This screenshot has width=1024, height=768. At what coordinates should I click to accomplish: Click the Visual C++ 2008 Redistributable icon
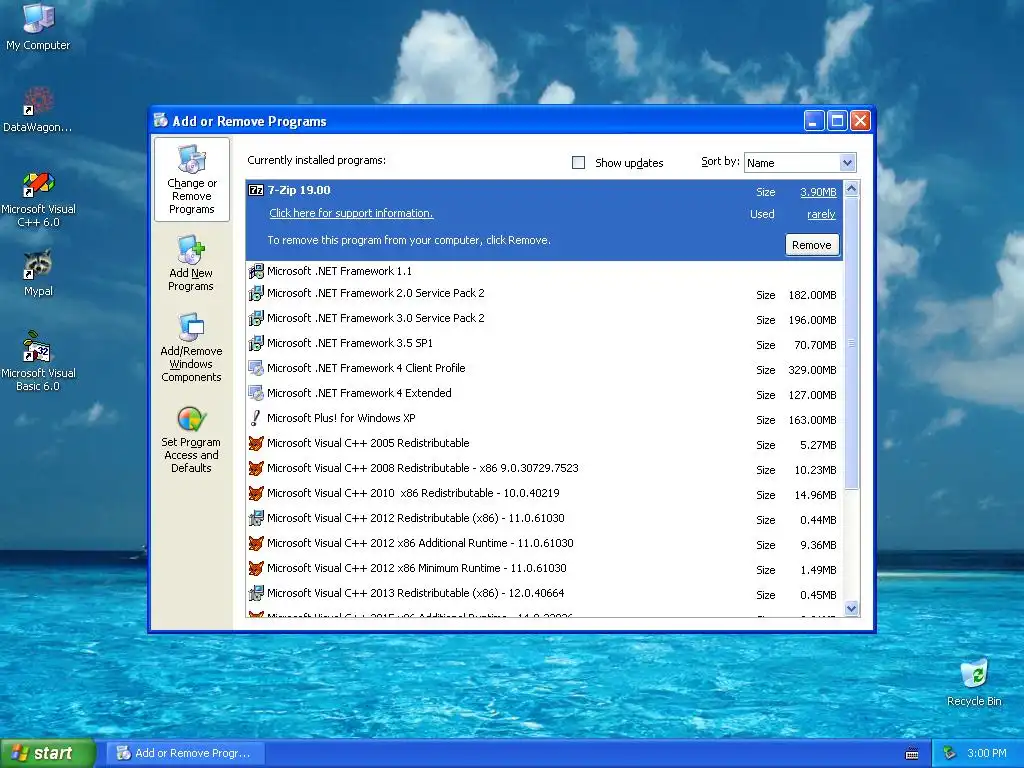[x=256, y=468]
